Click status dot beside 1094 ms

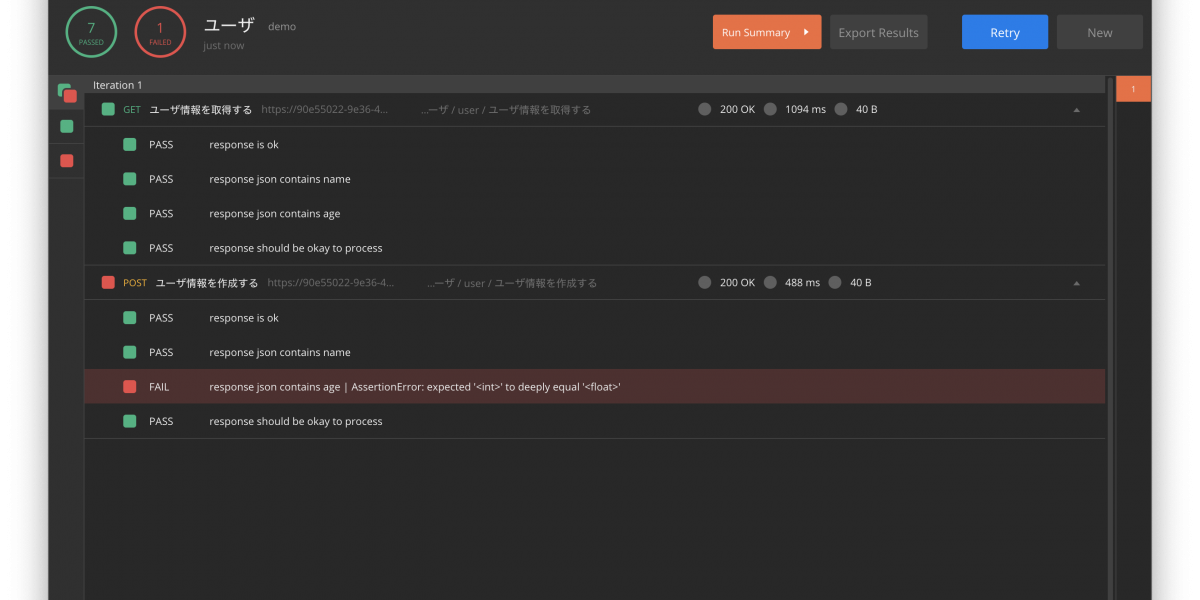[770, 109]
